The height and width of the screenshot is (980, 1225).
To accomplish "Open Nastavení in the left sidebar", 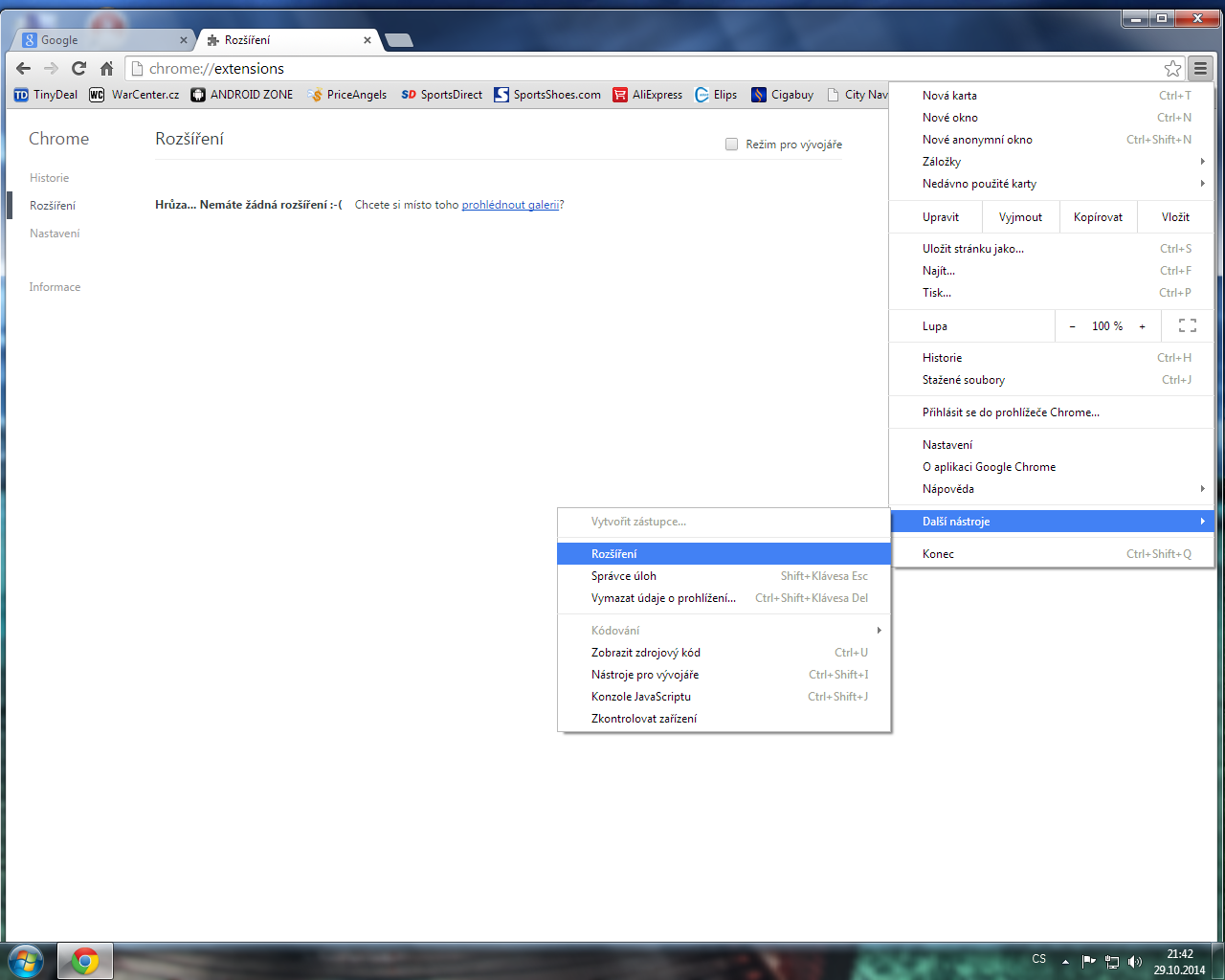I will (55, 234).
